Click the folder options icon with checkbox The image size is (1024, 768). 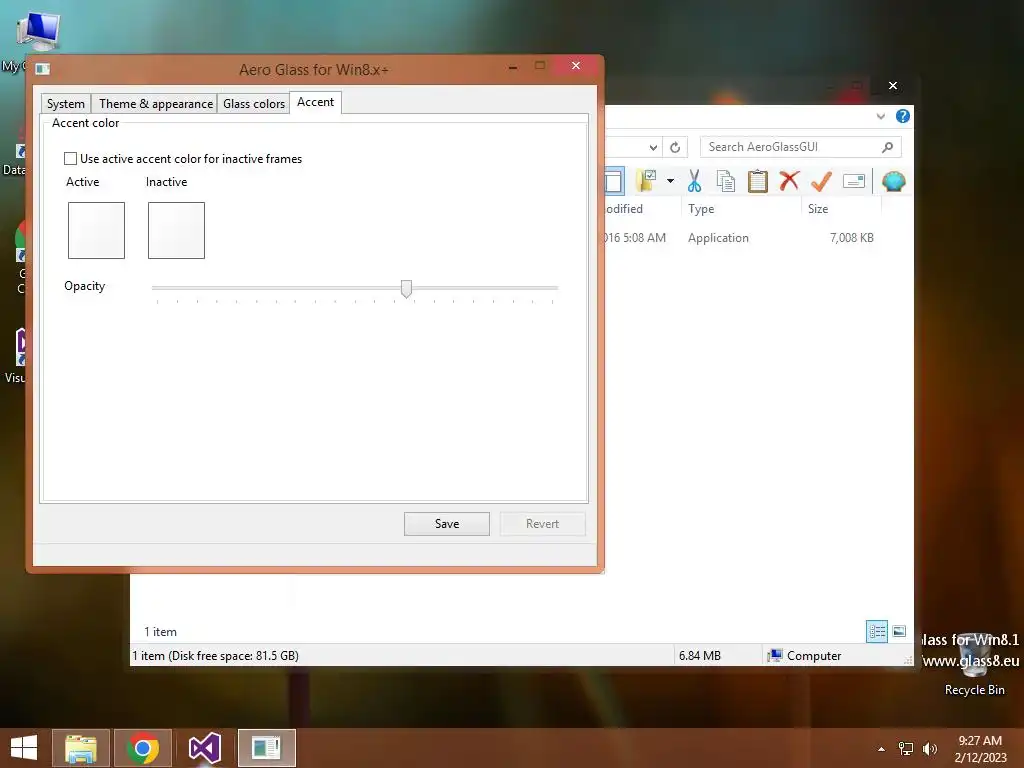(x=647, y=180)
